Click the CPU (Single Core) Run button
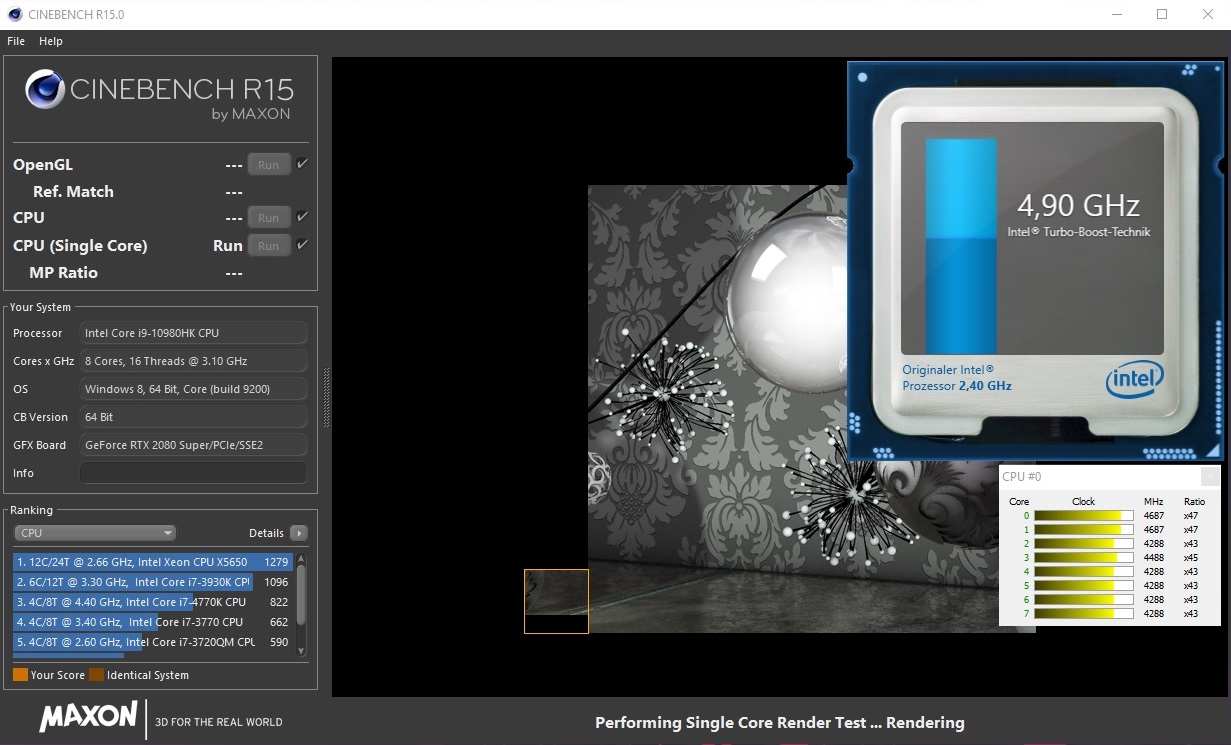1231x745 pixels. point(269,245)
